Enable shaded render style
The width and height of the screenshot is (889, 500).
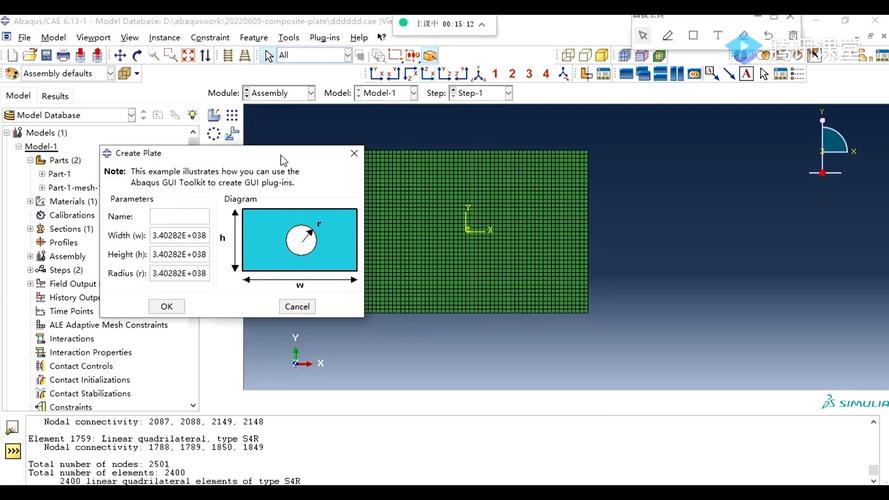tap(602, 56)
